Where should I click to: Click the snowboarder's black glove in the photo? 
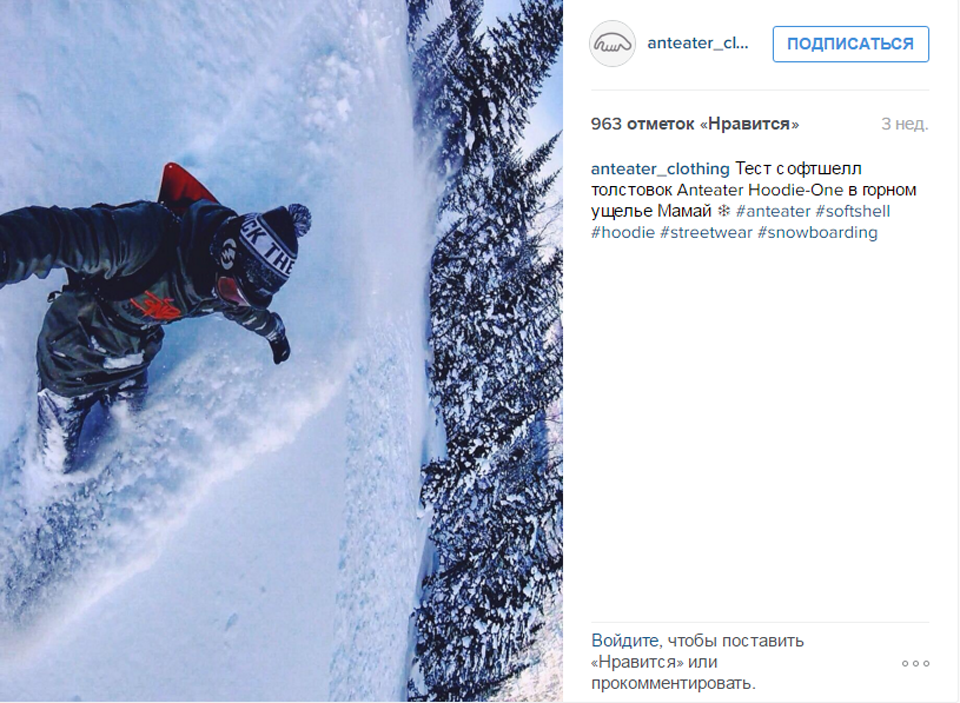280,347
